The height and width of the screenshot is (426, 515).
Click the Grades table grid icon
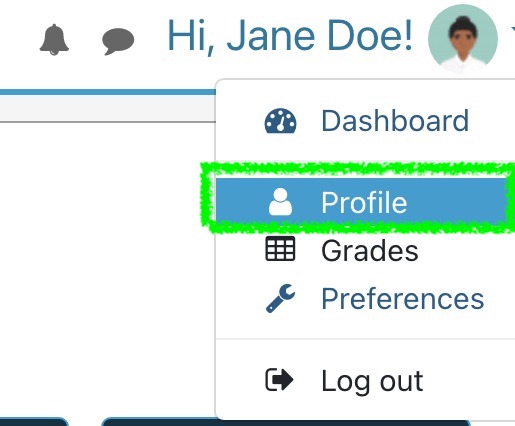pyautogui.click(x=280, y=248)
